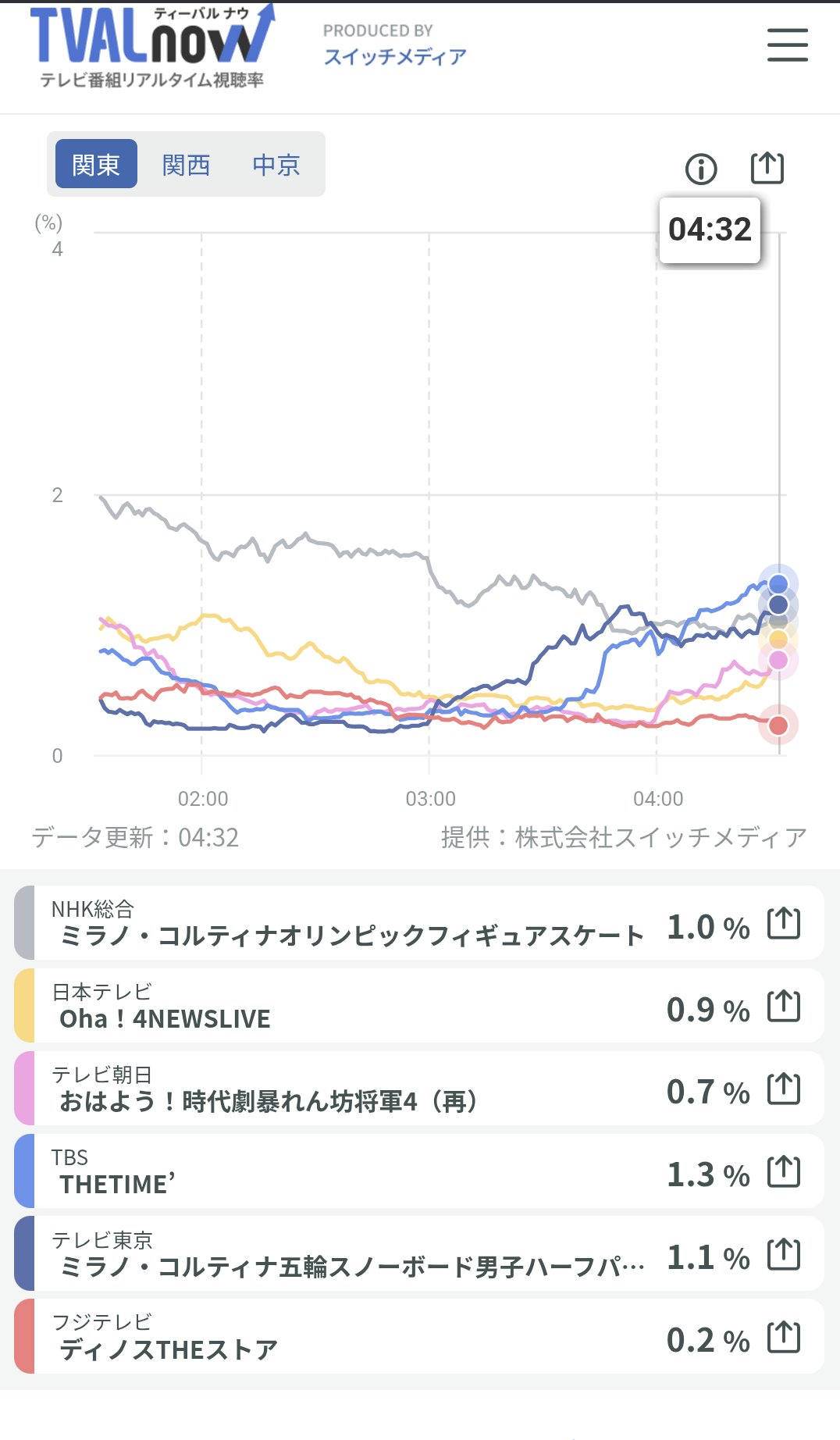
Task: Switch to the 中京 region tab
Action: point(276,165)
